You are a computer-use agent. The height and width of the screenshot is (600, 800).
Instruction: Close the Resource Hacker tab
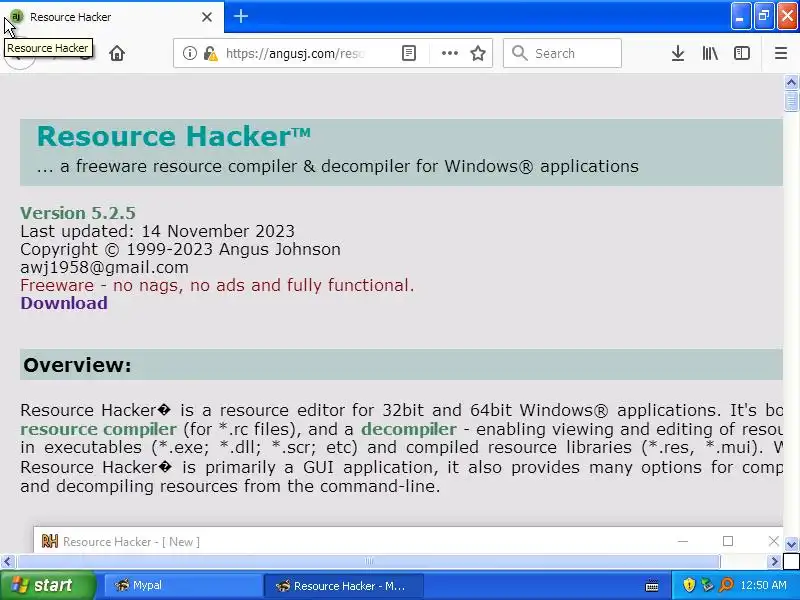click(x=207, y=17)
